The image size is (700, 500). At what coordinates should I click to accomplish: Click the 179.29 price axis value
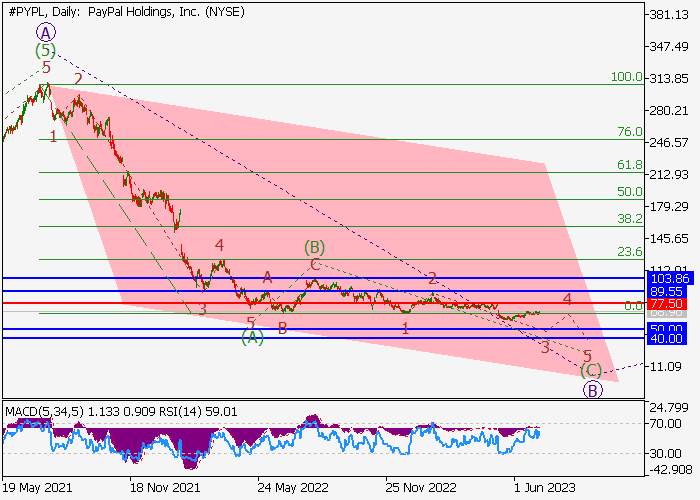(670, 207)
